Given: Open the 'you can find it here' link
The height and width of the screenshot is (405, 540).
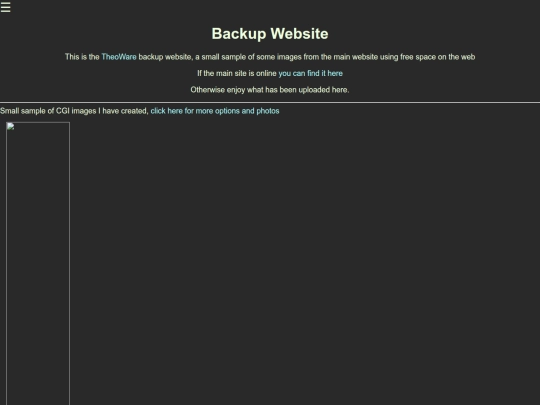Looking at the screenshot, I should (310, 73).
